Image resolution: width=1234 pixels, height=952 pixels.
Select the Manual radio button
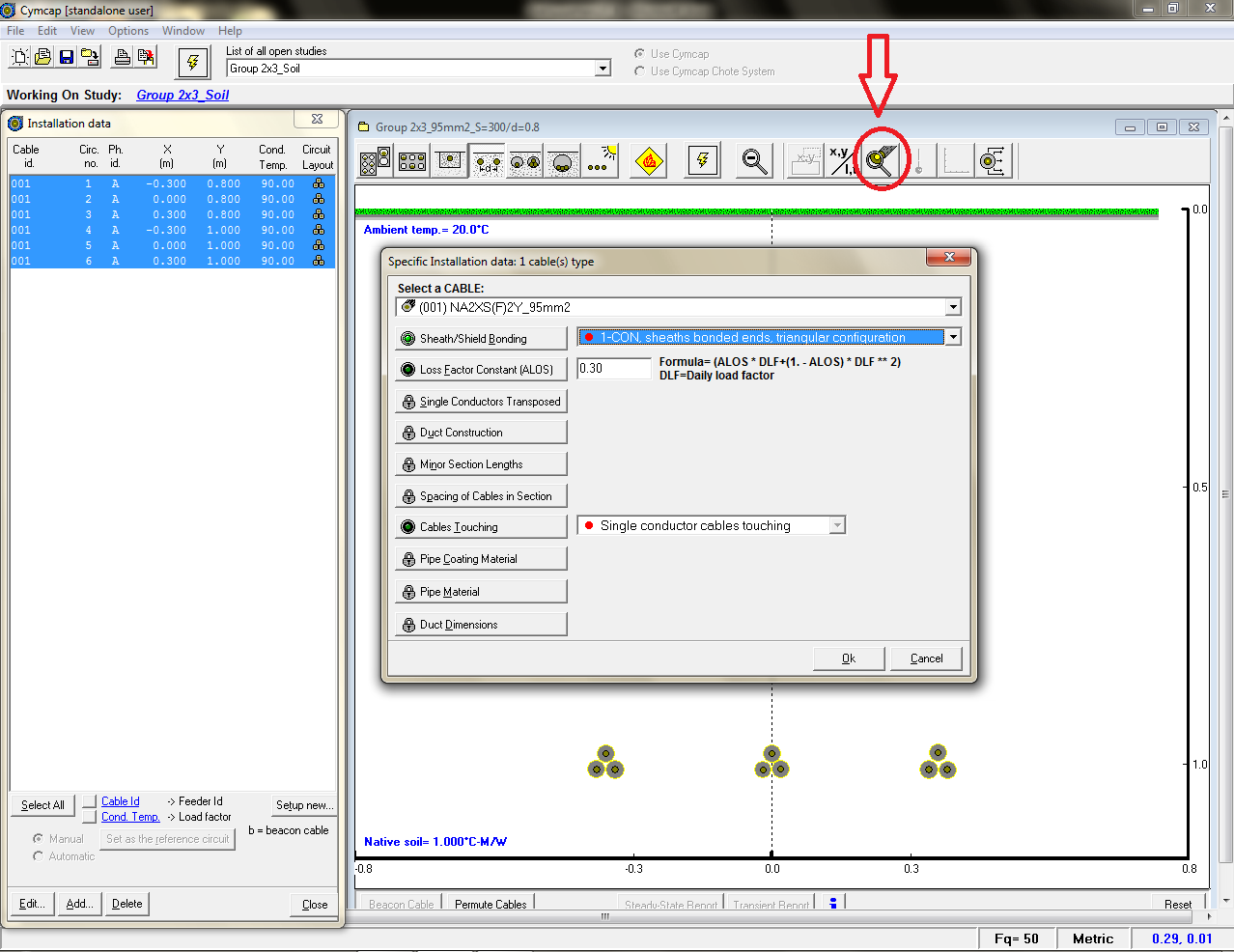tap(39, 839)
